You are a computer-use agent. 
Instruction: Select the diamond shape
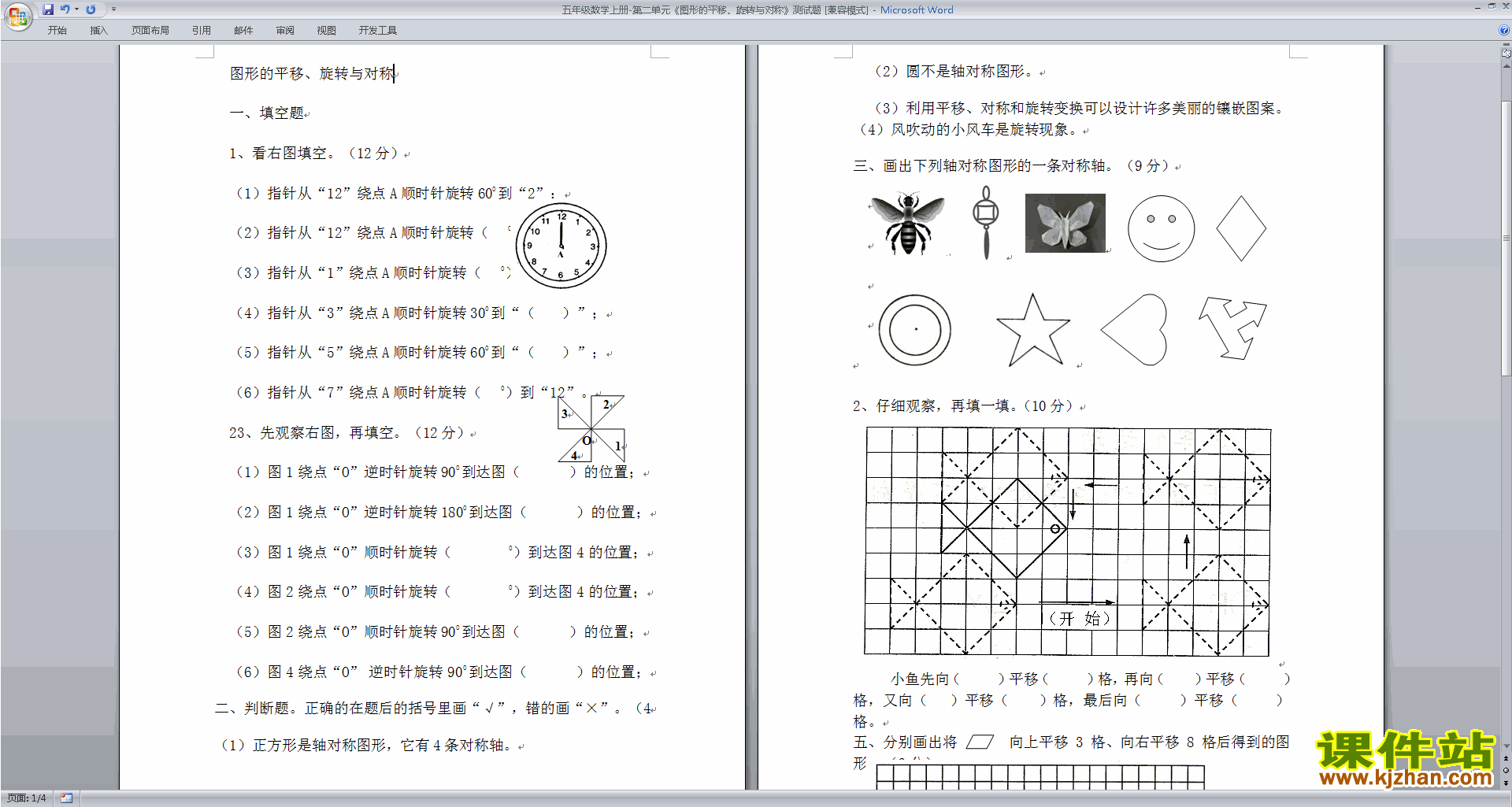pos(1241,228)
